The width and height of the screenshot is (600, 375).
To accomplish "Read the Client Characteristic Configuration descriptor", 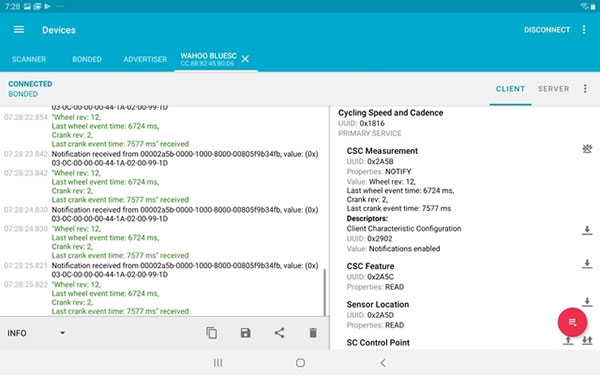I will (587, 230).
